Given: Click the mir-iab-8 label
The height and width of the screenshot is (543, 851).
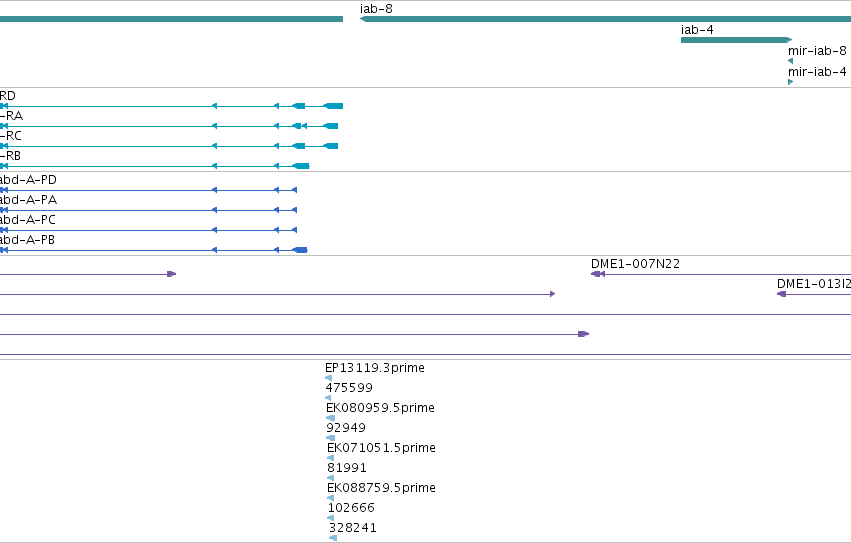Looking at the screenshot, I should (817, 50).
